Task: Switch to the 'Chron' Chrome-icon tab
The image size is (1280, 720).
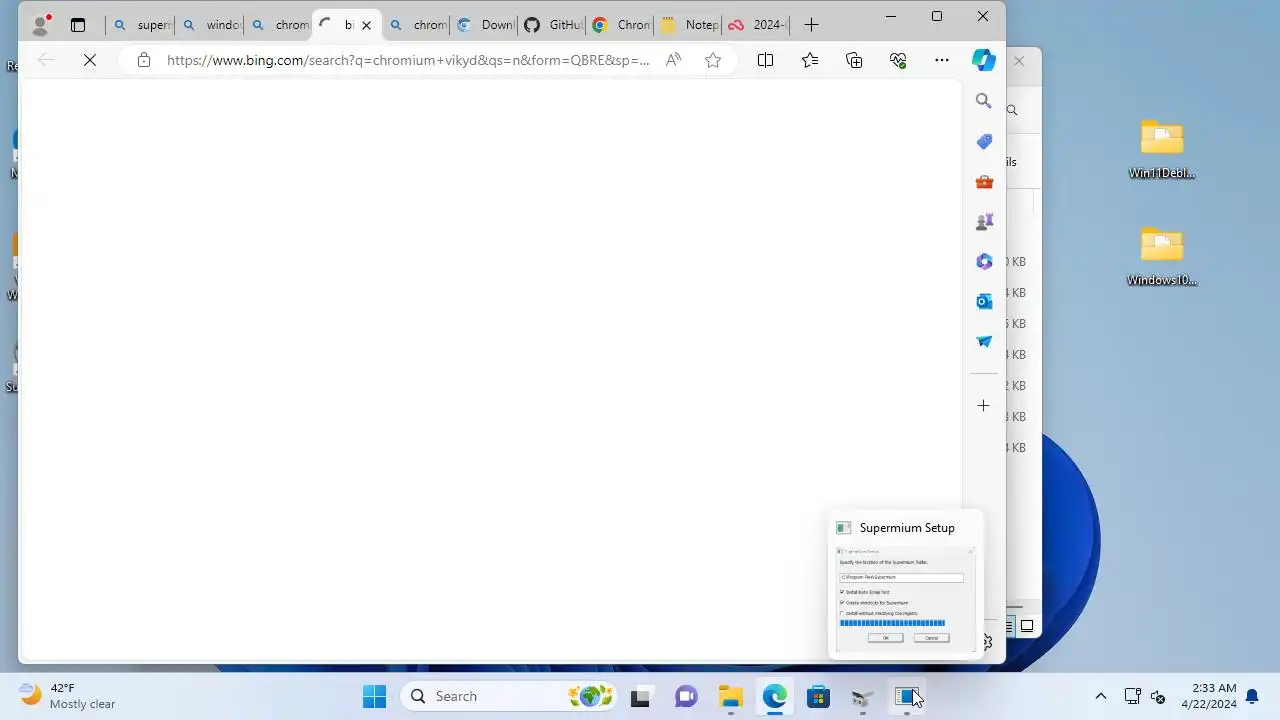Action: tap(622, 25)
